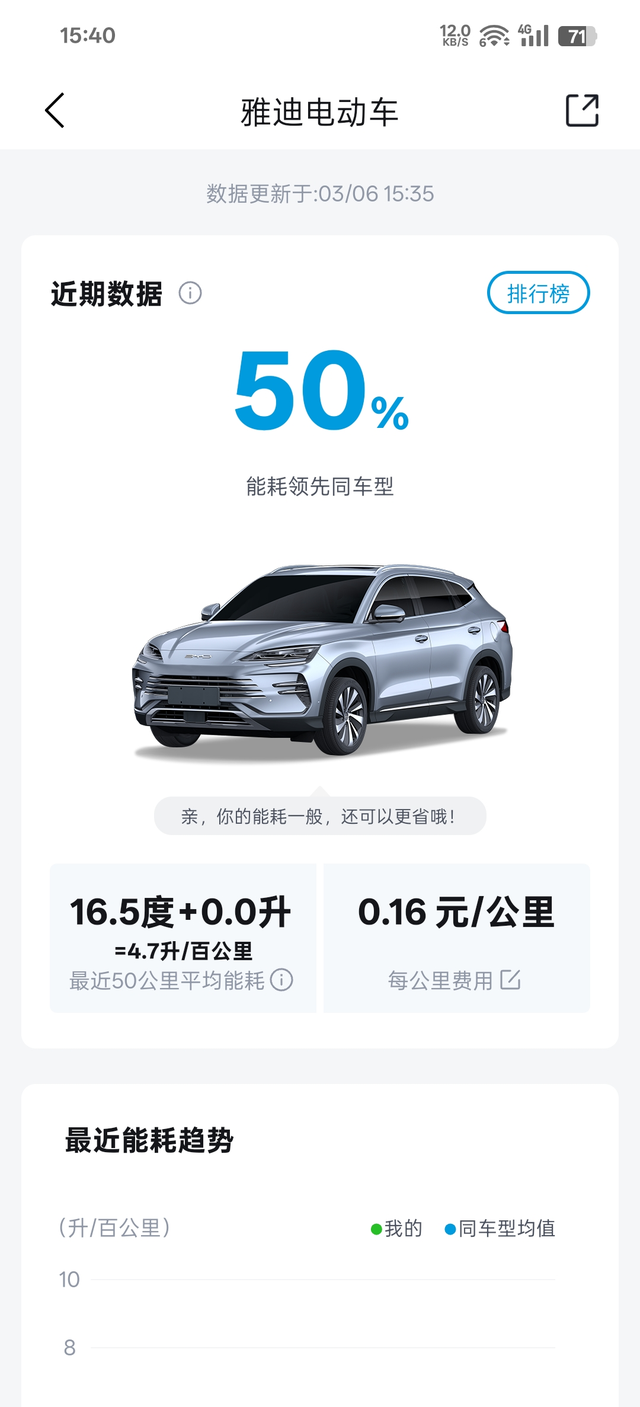Tap the back arrow icon
Image resolution: width=640 pixels, height=1407 pixels.
(x=55, y=110)
